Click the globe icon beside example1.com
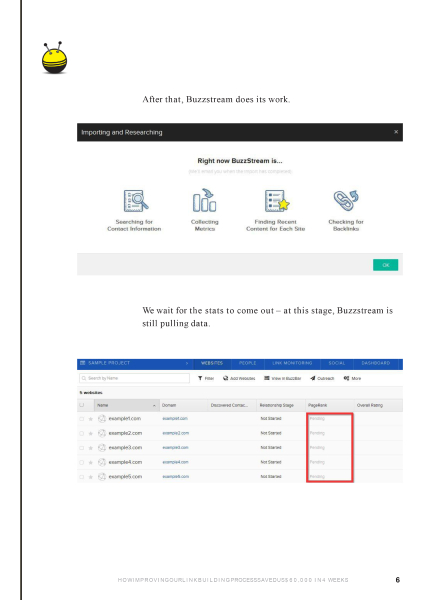424x600 pixels. (102, 419)
